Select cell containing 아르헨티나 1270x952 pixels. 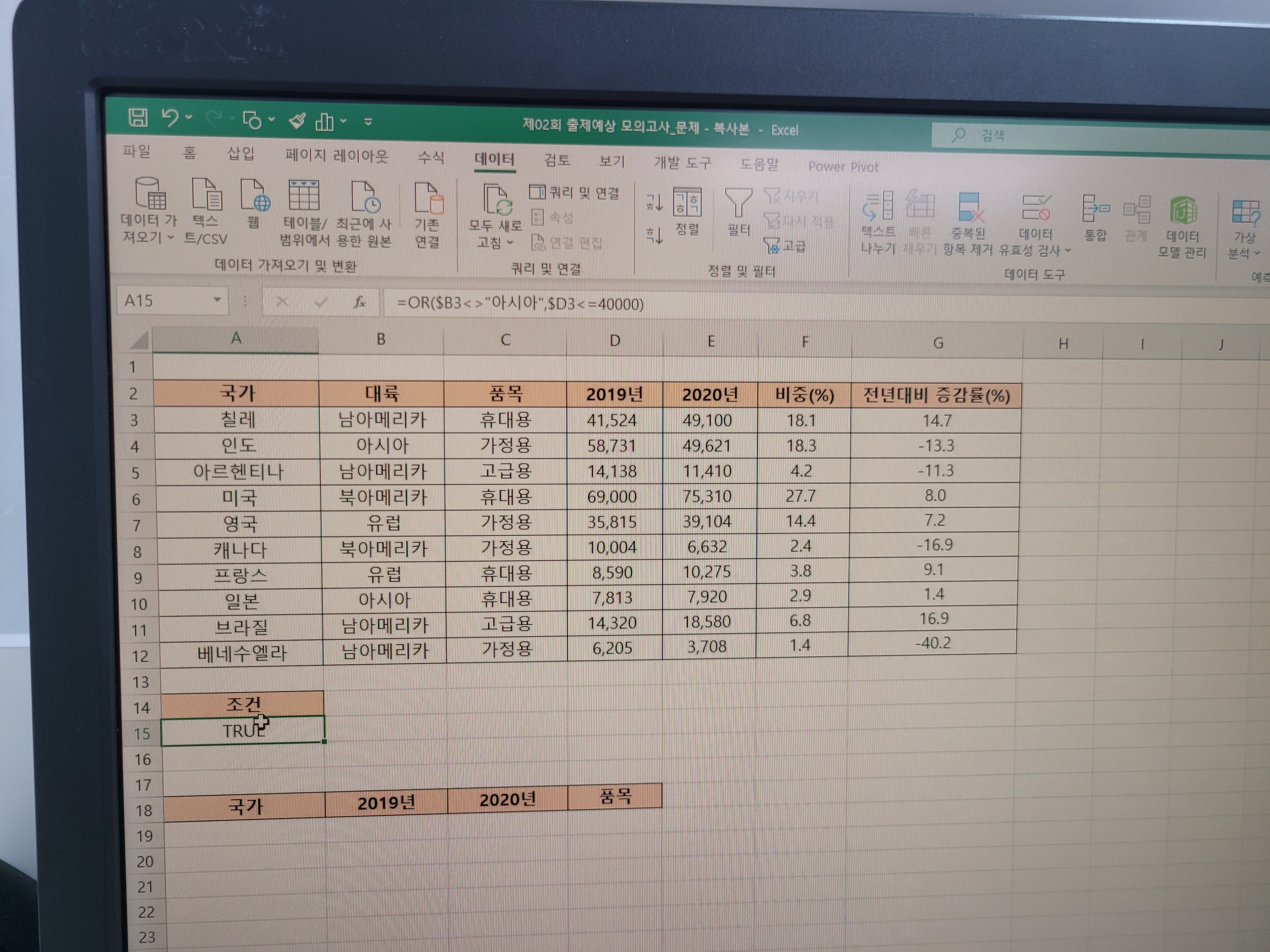[x=238, y=472]
